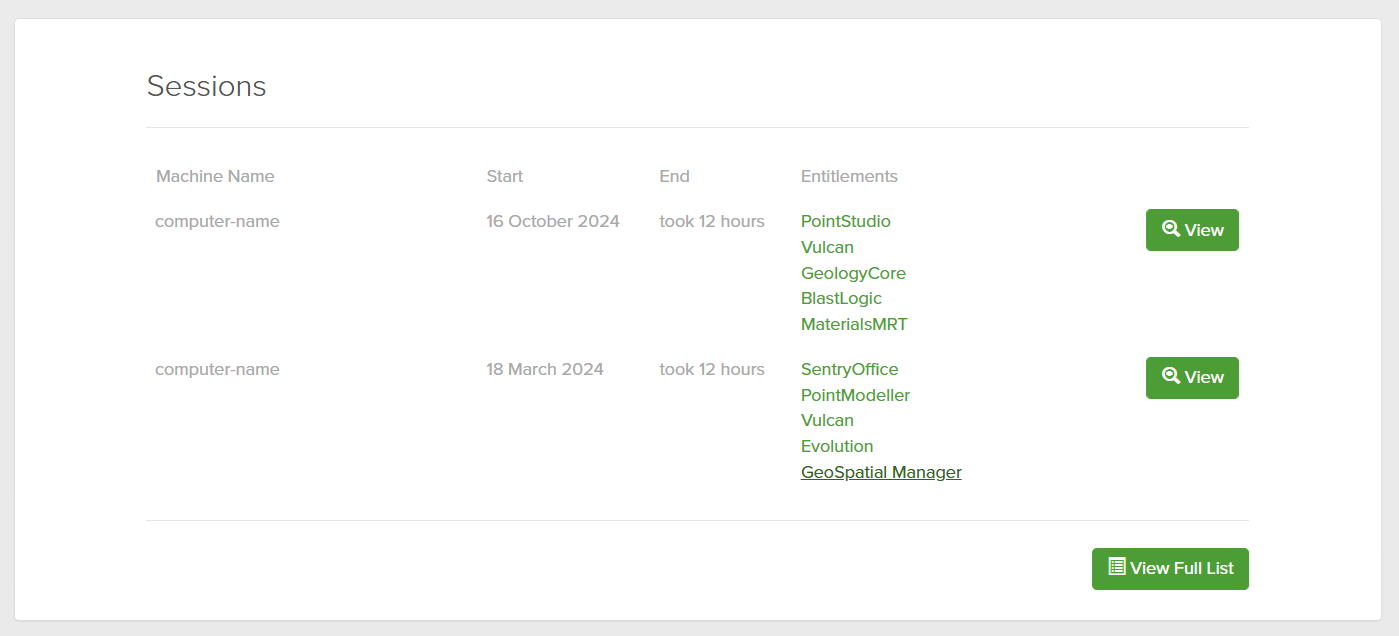The width and height of the screenshot is (1399, 636).
Task: Open the BlastLogic entitlement link
Action: click(x=841, y=298)
